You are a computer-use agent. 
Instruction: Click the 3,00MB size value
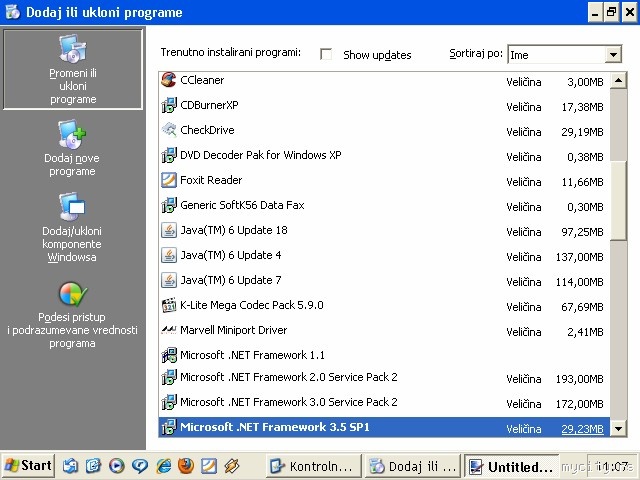pos(585,82)
